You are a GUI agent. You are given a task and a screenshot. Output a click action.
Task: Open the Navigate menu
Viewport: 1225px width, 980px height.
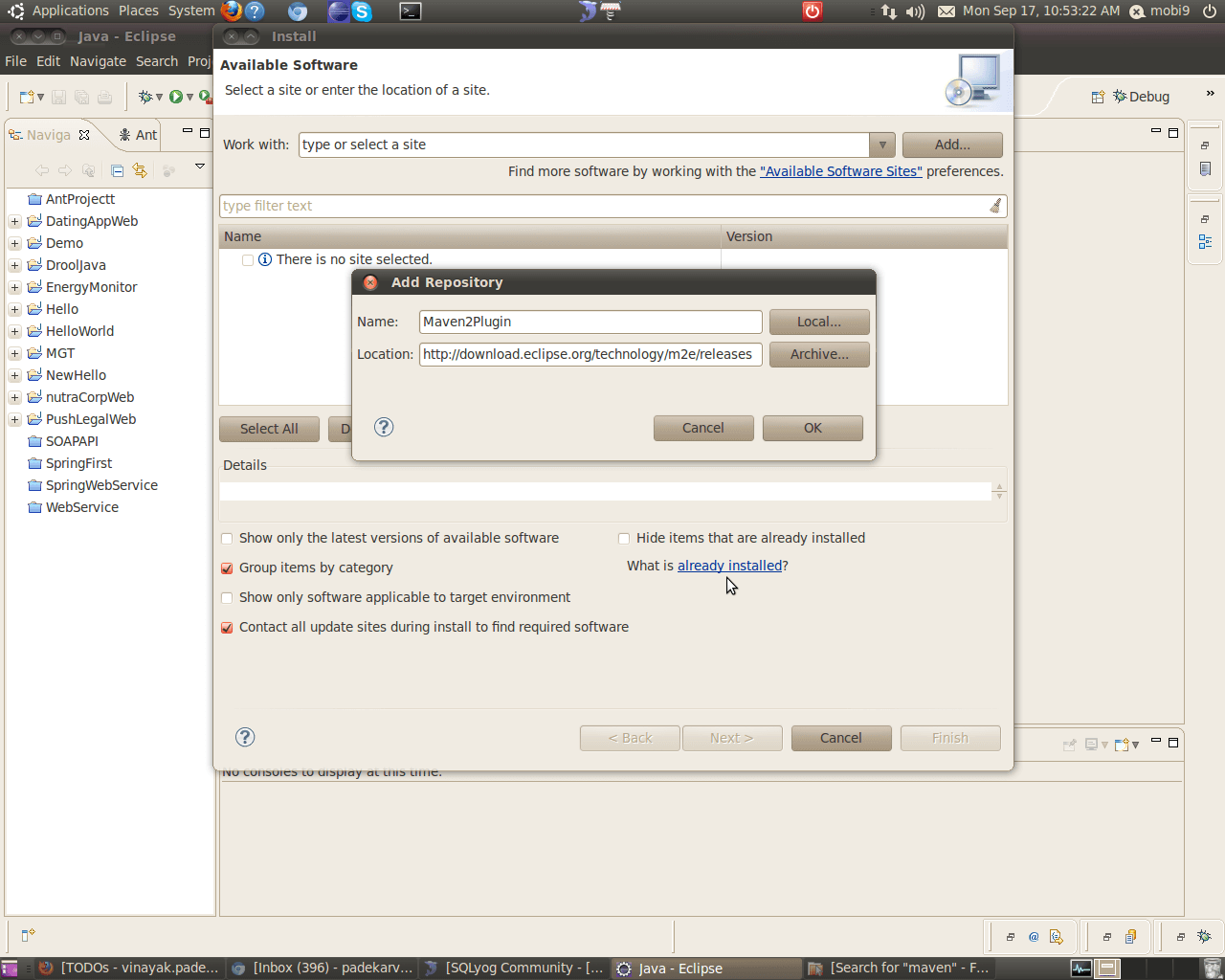point(98,60)
